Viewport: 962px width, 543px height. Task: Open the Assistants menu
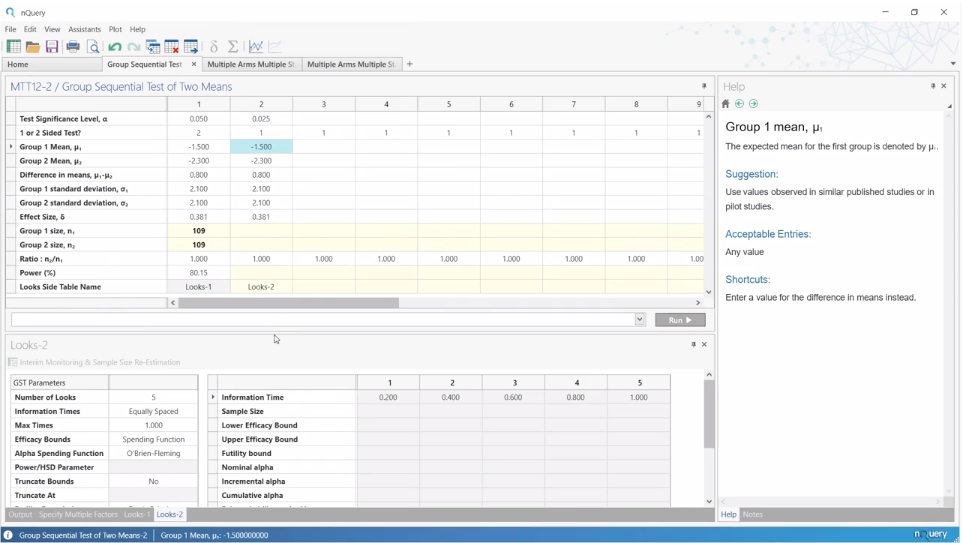(x=84, y=29)
